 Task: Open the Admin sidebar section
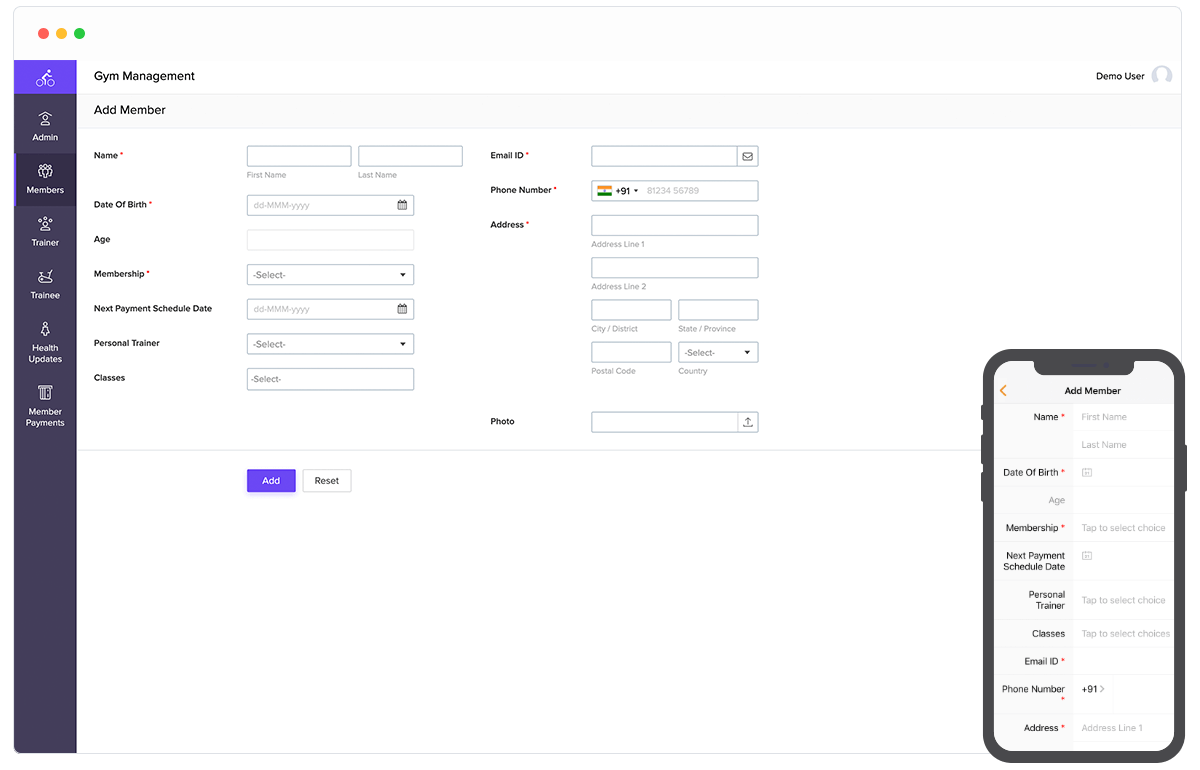(45, 126)
